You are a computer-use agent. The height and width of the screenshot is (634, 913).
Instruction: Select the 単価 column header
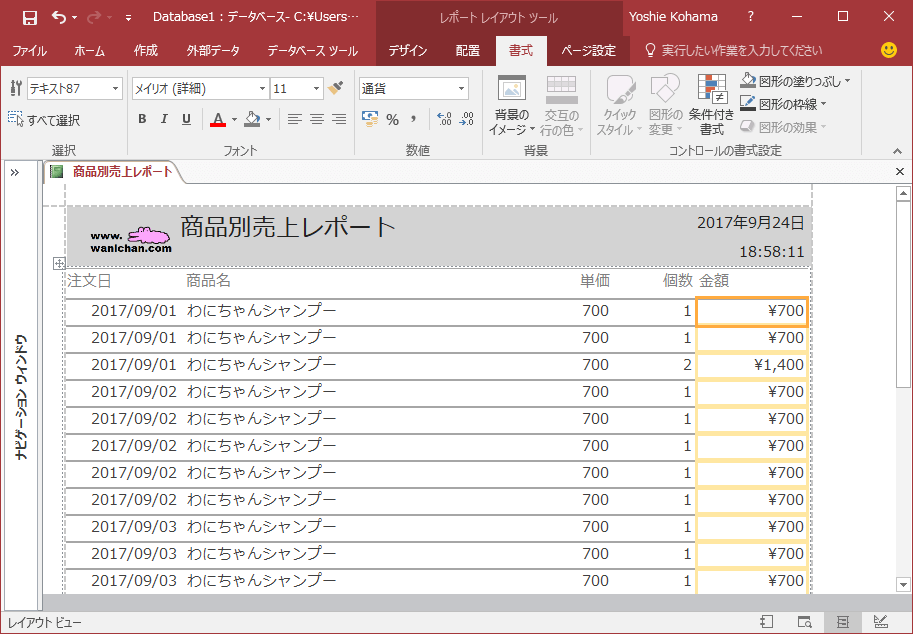pos(595,281)
